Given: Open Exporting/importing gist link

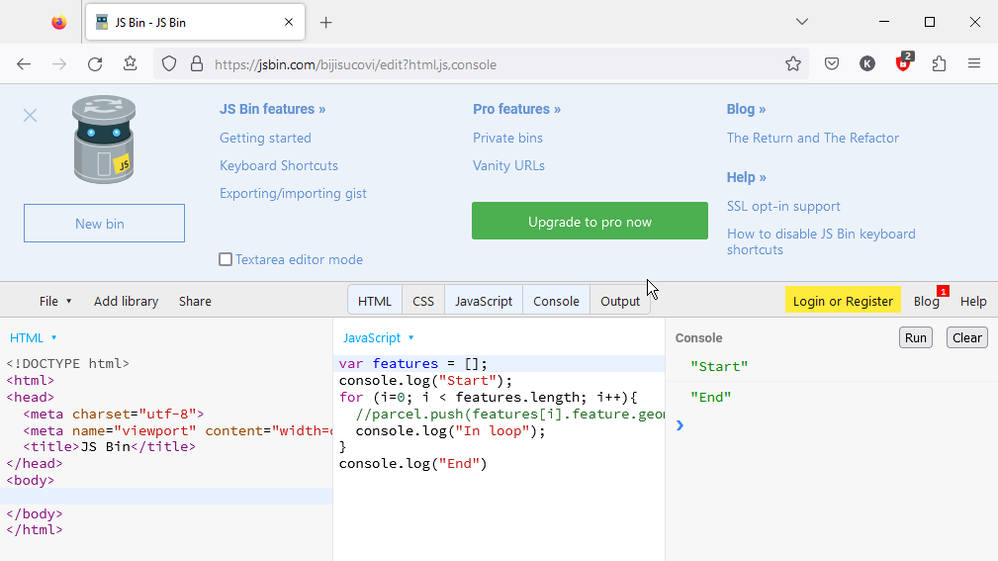Looking at the screenshot, I should pyautogui.click(x=293, y=194).
